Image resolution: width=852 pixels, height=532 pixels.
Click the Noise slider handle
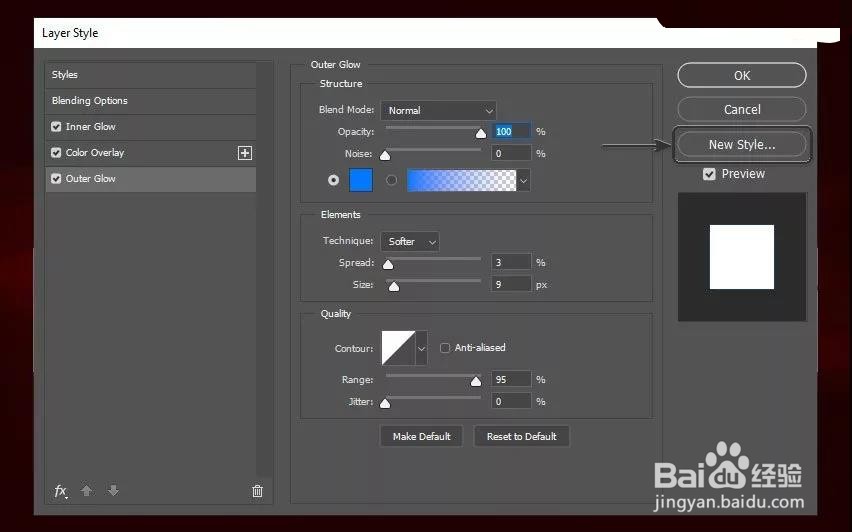pyautogui.click(x=385, y=155)
